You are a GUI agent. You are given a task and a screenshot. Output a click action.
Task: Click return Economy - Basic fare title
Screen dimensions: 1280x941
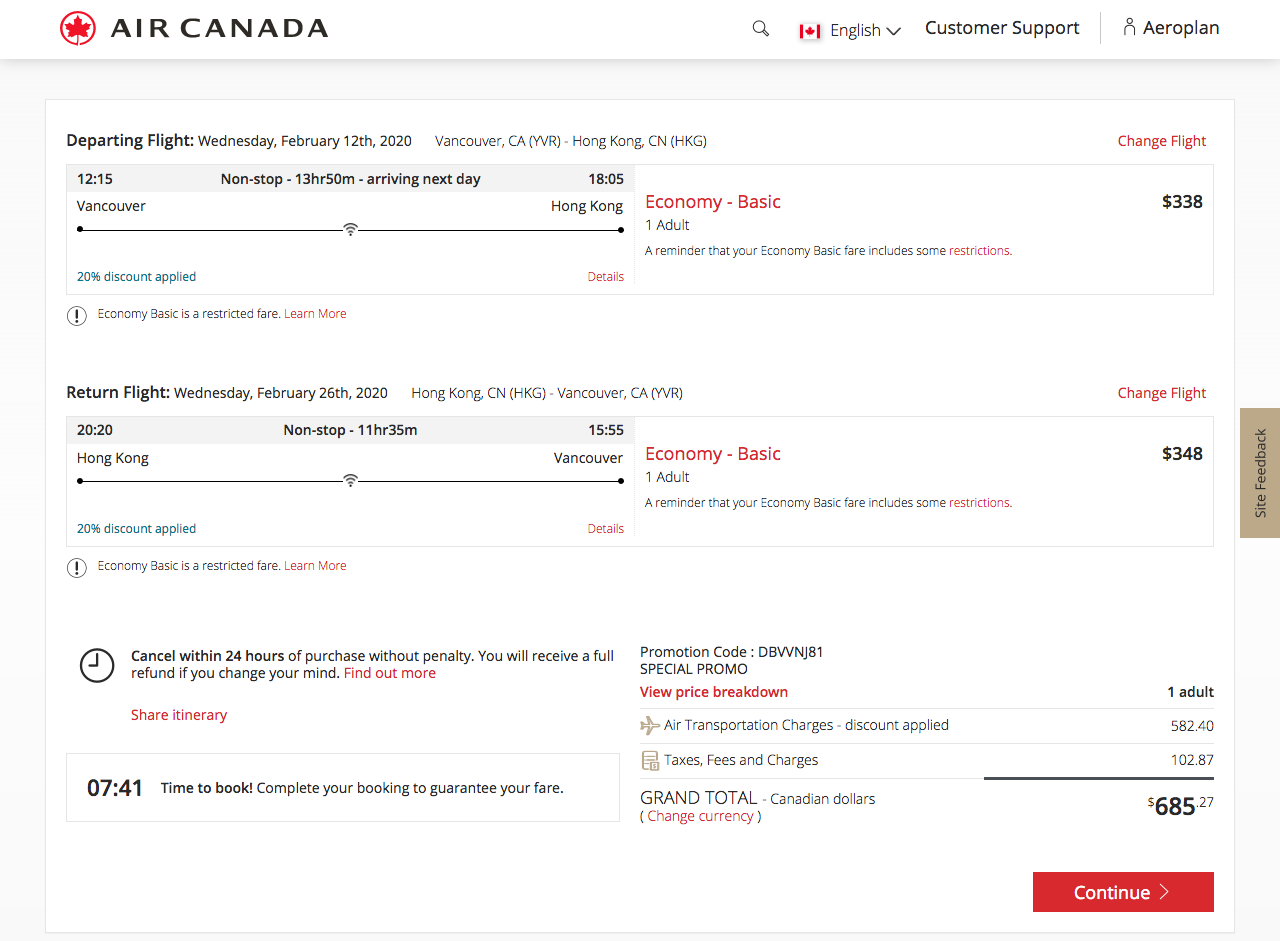coord(713,454)
